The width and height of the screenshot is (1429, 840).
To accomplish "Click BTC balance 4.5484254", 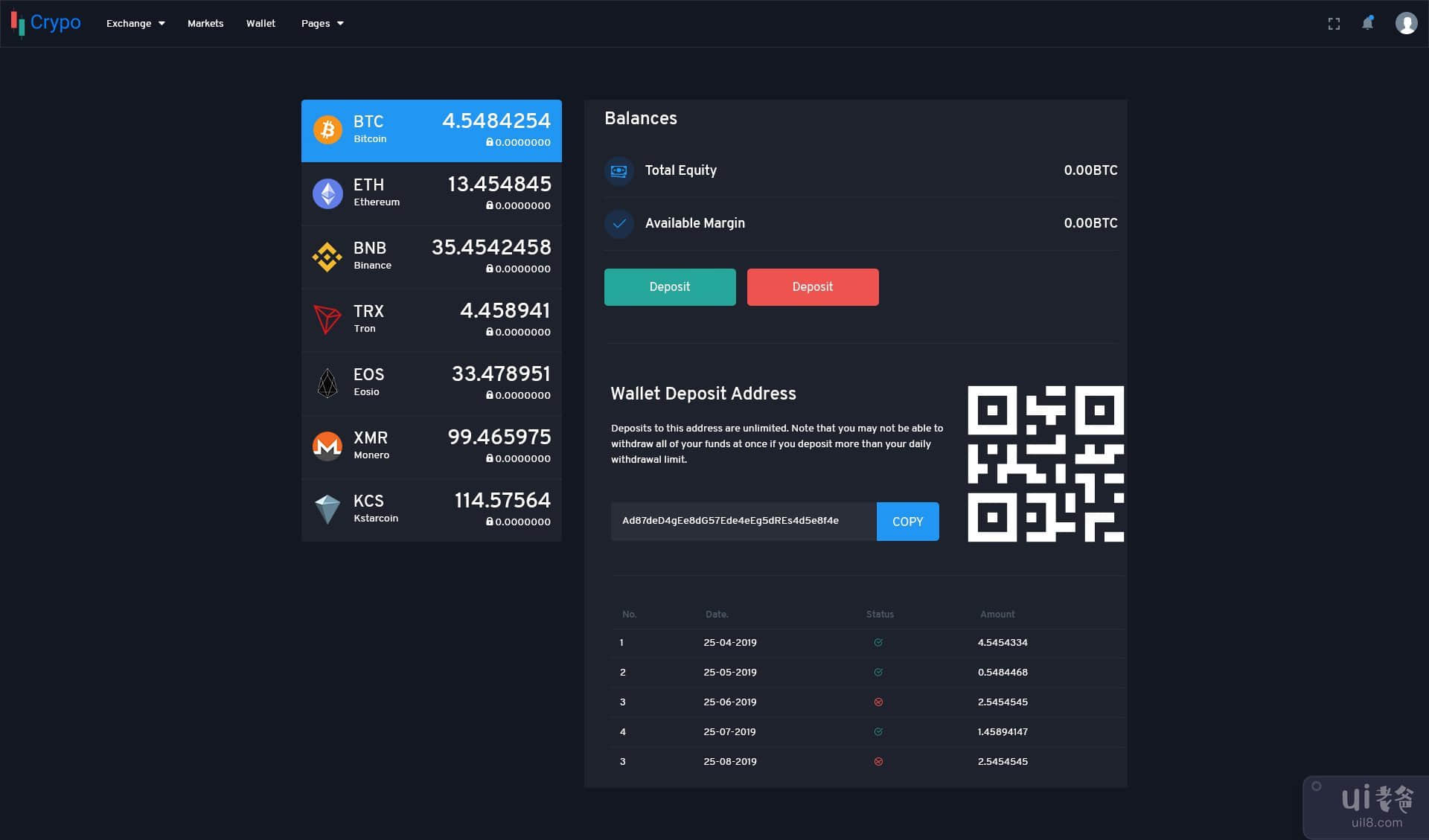I will (x=496, y=121).
